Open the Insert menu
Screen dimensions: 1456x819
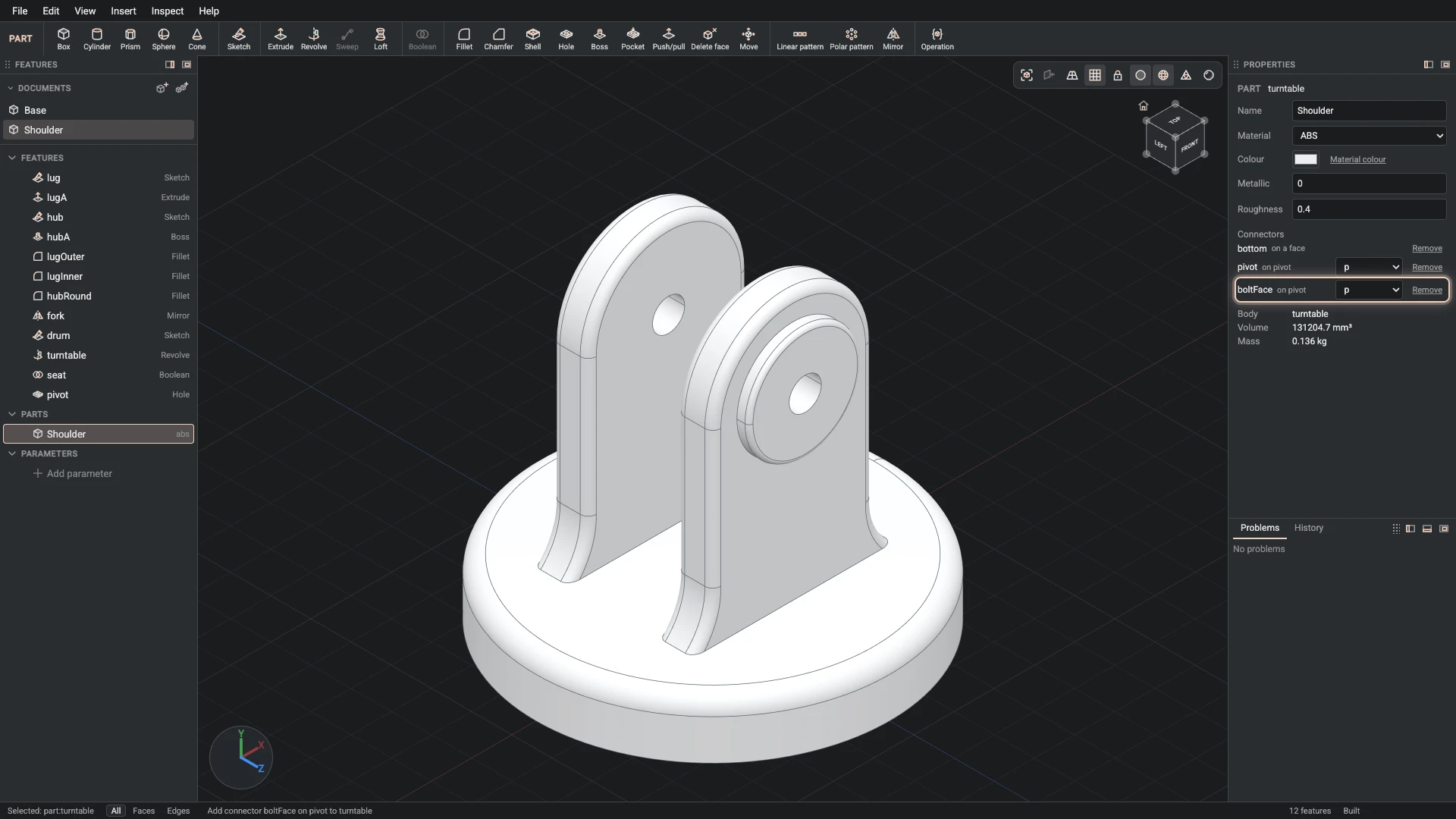click(x=124, y=11)
